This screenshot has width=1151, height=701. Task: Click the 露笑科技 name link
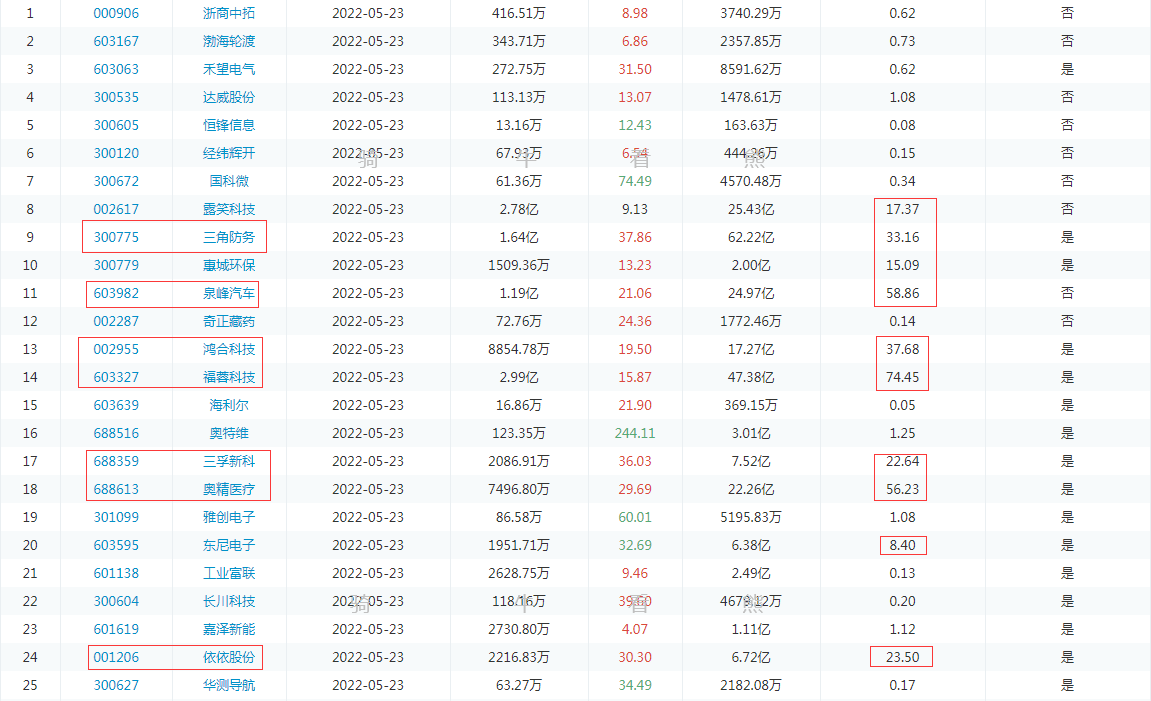pos(229,209)
